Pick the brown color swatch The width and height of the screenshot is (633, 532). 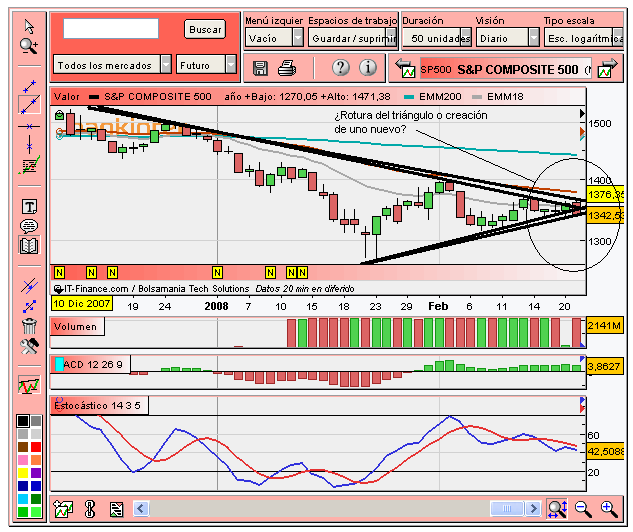click(x=23, y=447)
